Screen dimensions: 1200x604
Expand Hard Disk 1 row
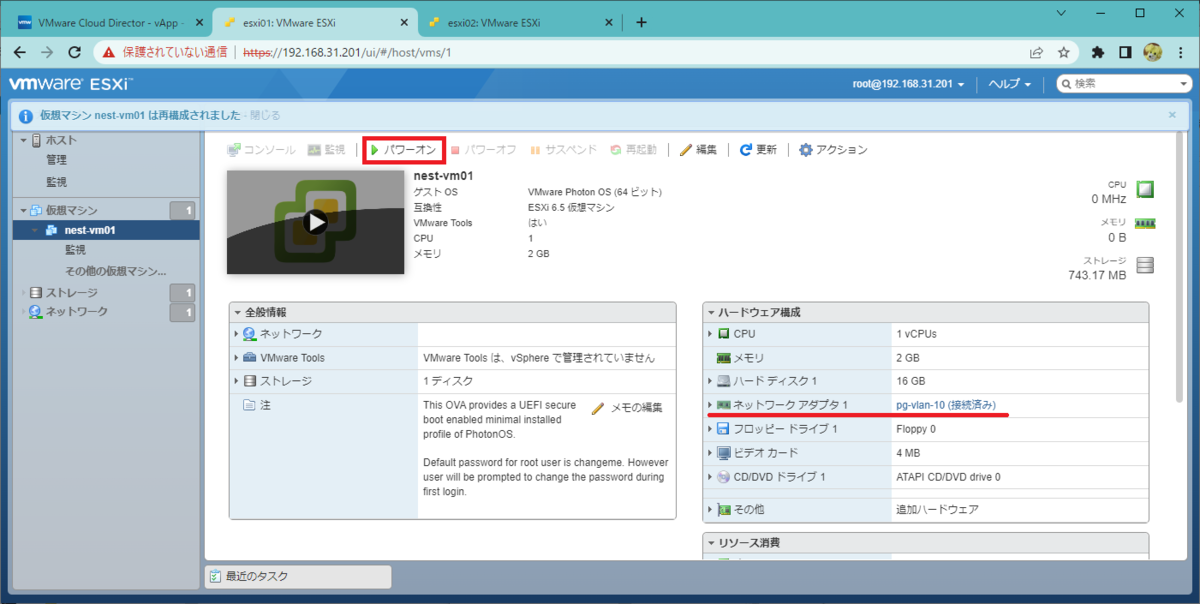tap(711, 381)
